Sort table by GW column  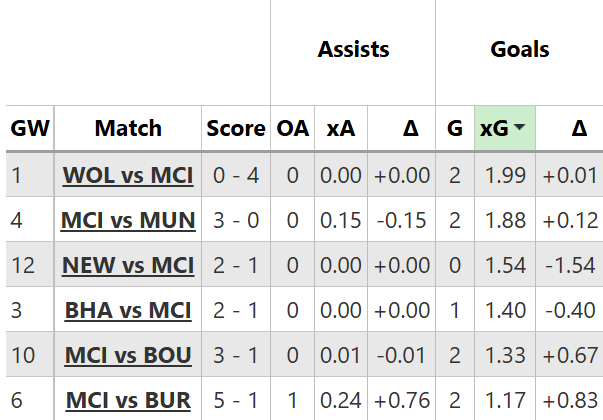[x=29, y=128]
